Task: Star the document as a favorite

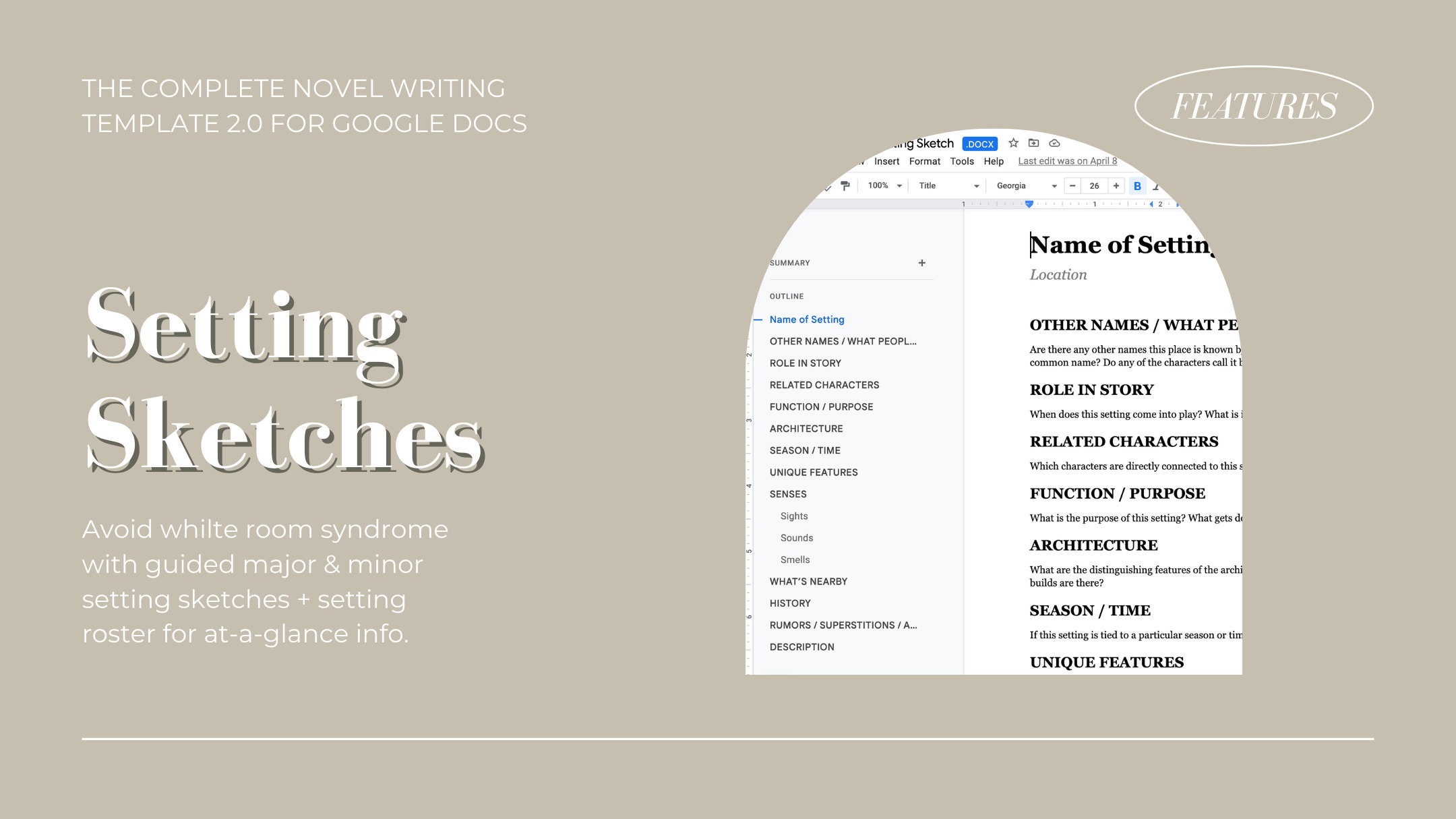Action: pos(1013,144)
